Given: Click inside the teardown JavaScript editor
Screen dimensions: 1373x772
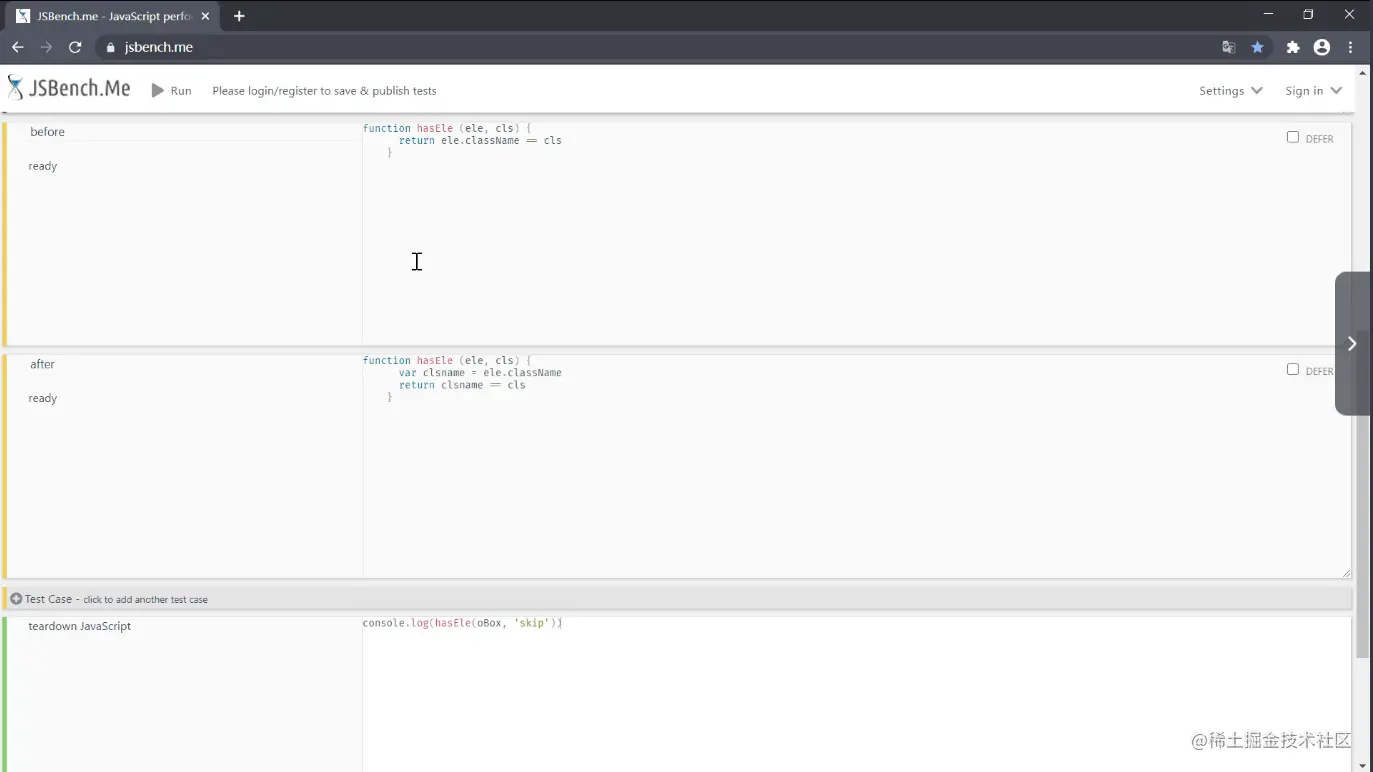Looking at the screenshot, I should [x=855, y=693].
